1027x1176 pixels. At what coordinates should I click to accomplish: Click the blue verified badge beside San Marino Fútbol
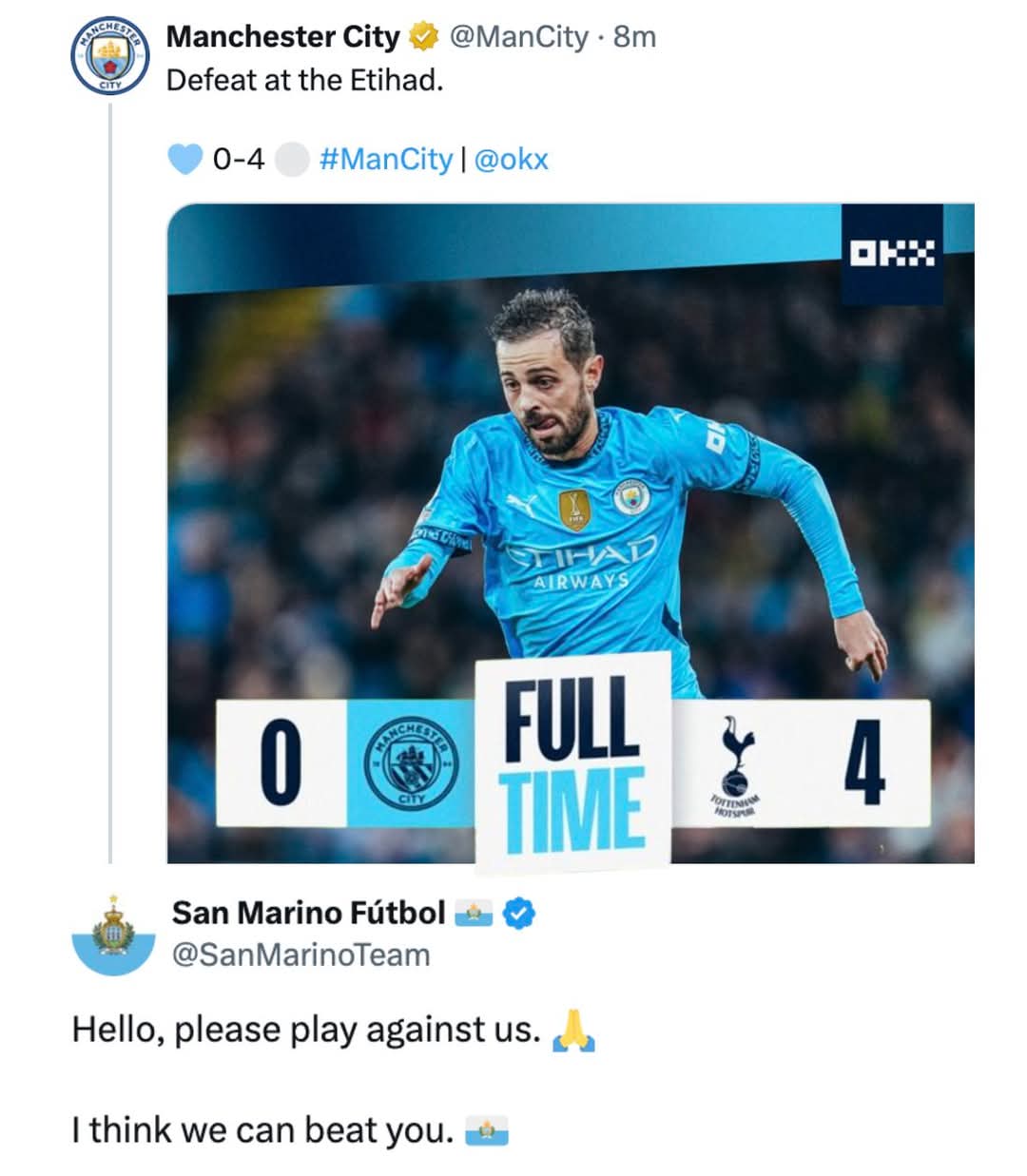518,914
